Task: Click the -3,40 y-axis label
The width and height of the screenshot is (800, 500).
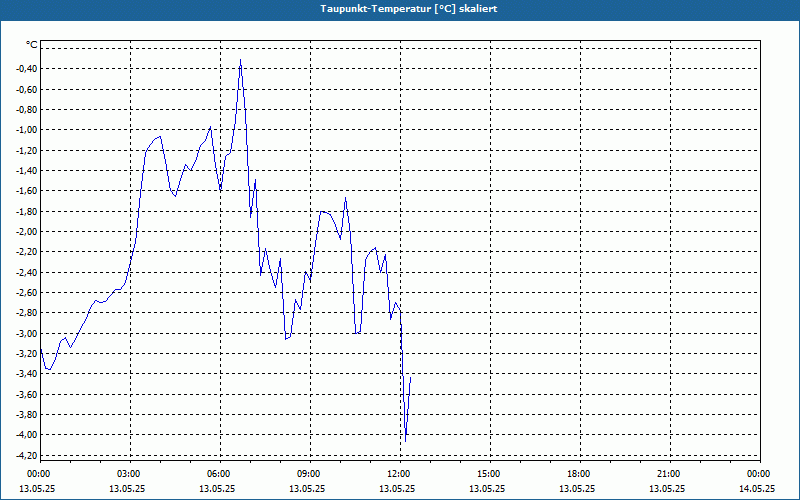Action: (x=28, y=374)
